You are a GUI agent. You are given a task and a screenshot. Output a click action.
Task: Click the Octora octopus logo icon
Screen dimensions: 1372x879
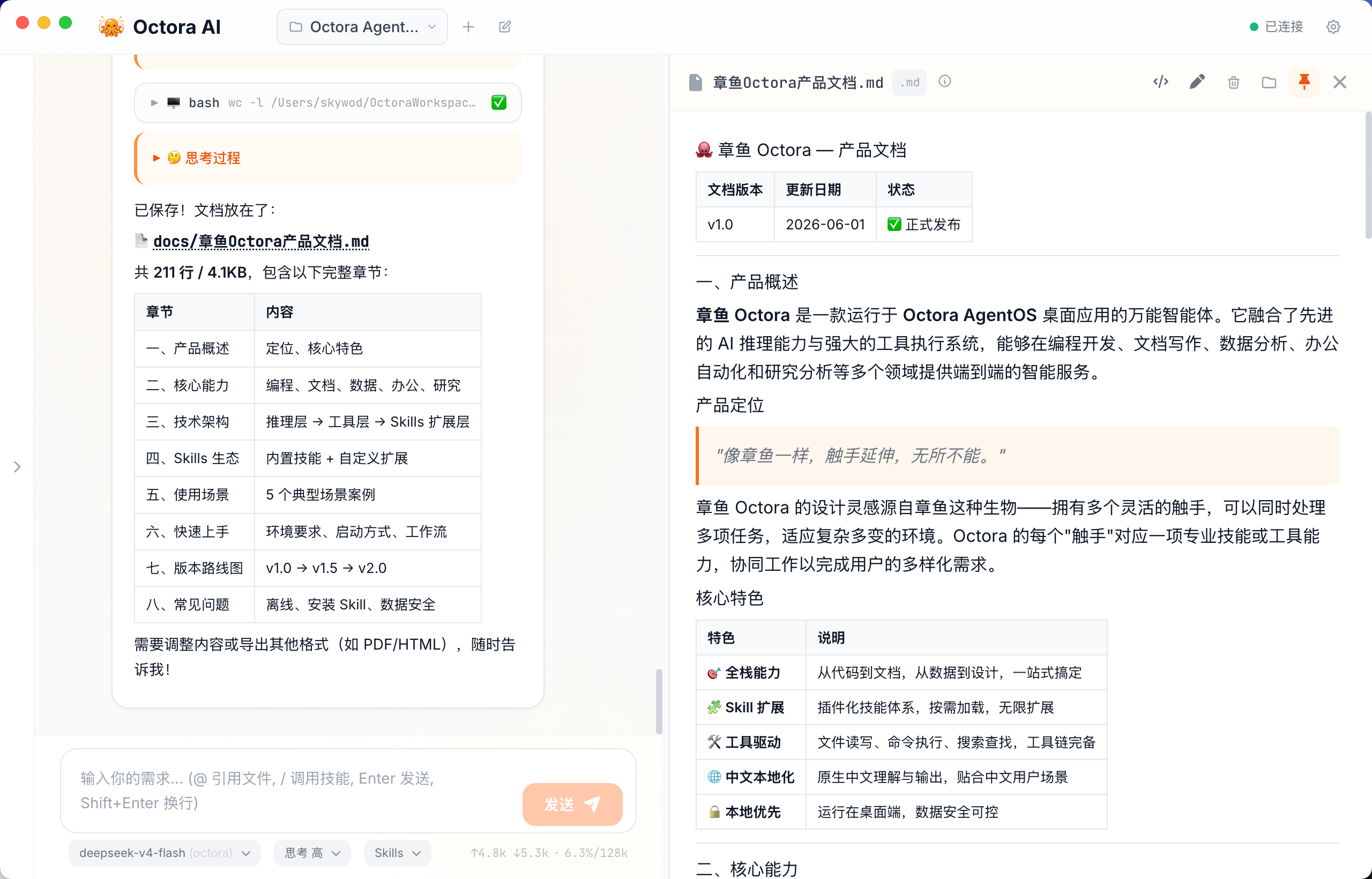[111, 27]
